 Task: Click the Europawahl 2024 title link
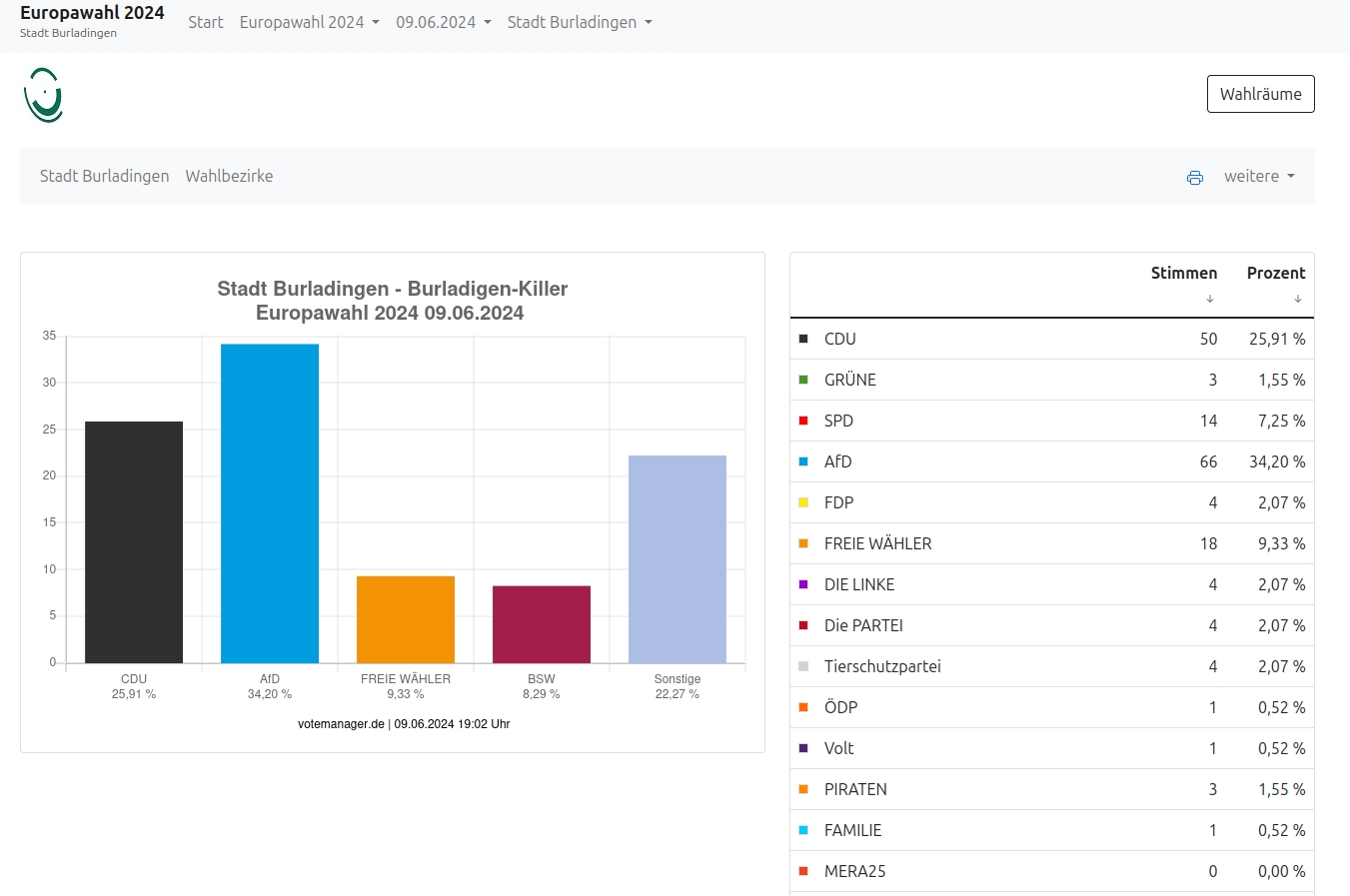(92, 13)
